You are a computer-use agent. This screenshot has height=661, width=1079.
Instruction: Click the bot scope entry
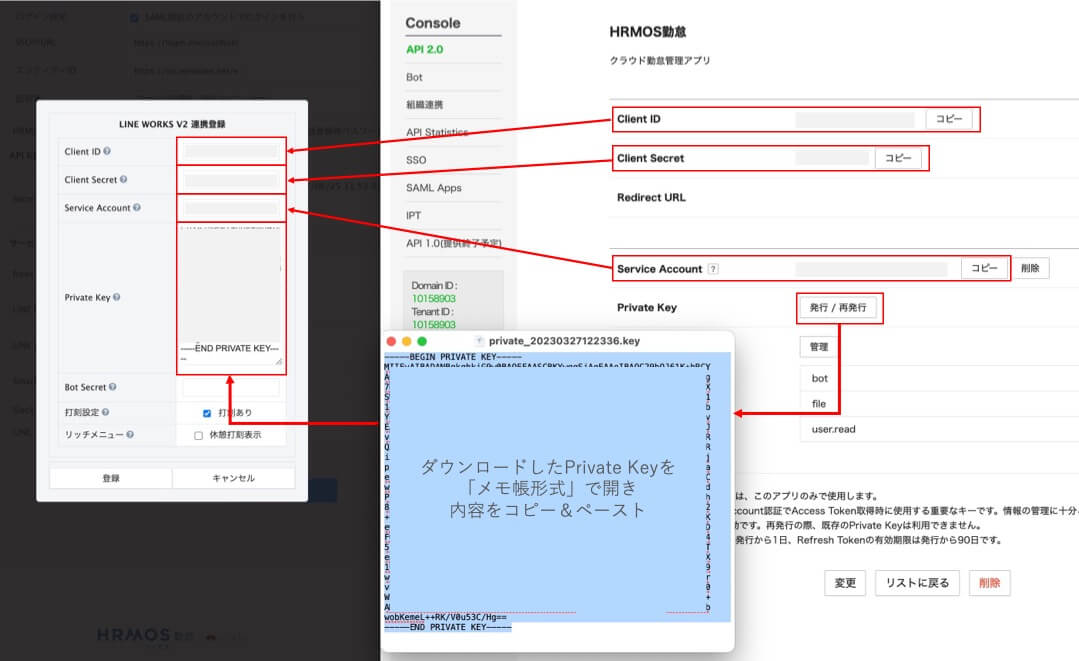tap(820, 378)
